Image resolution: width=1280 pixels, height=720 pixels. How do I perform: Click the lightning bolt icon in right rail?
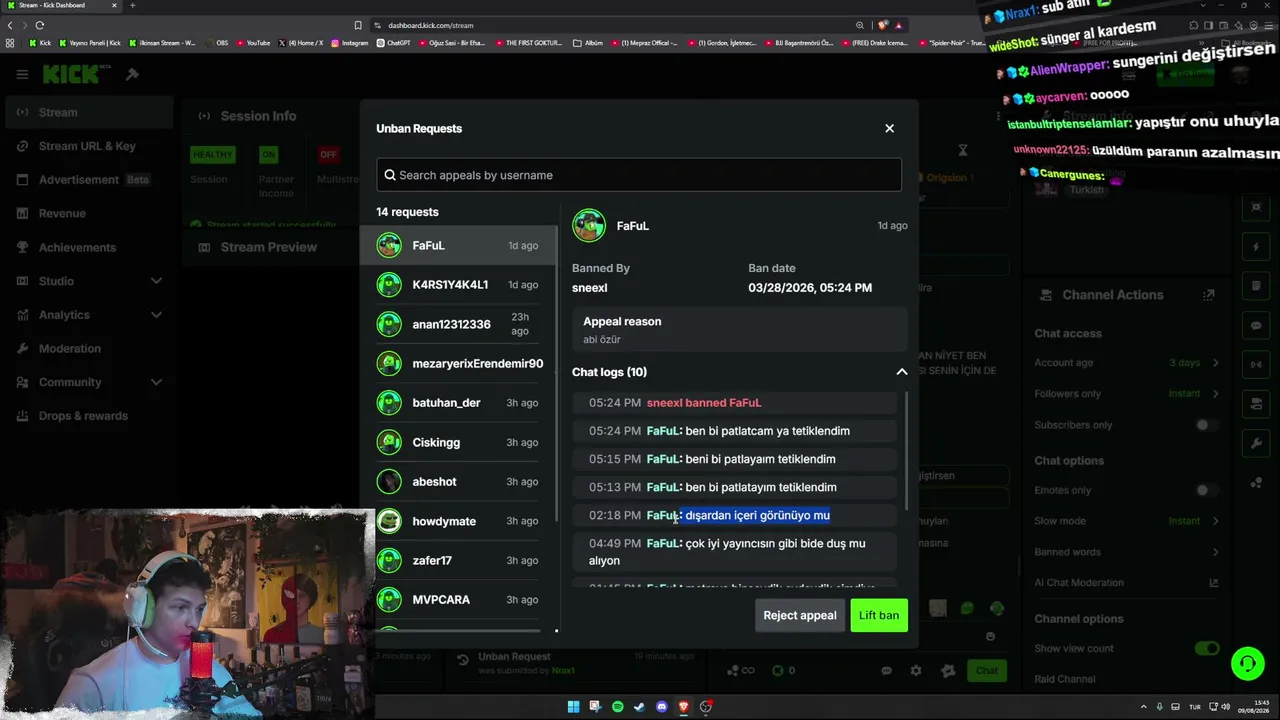click(1257, 247)
